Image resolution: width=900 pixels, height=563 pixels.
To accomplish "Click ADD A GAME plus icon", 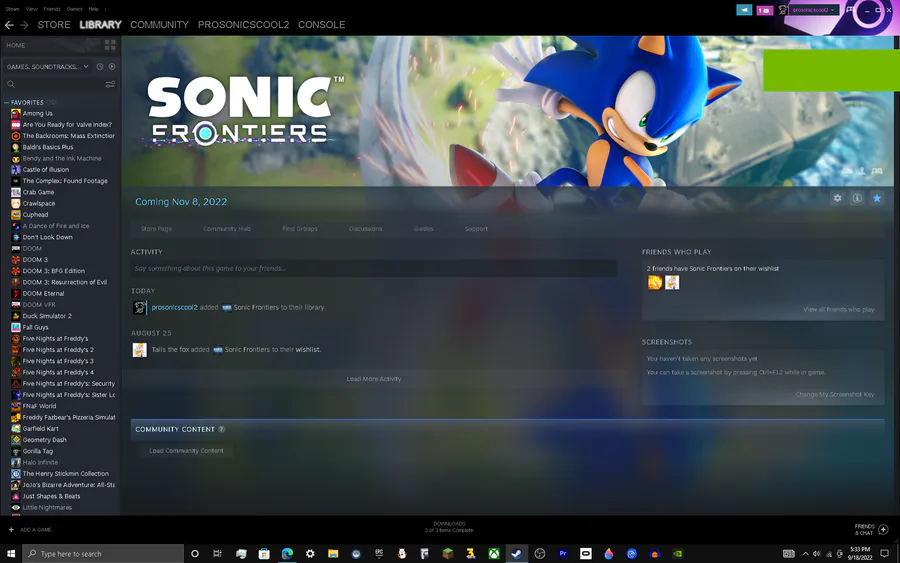I will [x=11, y=530].
